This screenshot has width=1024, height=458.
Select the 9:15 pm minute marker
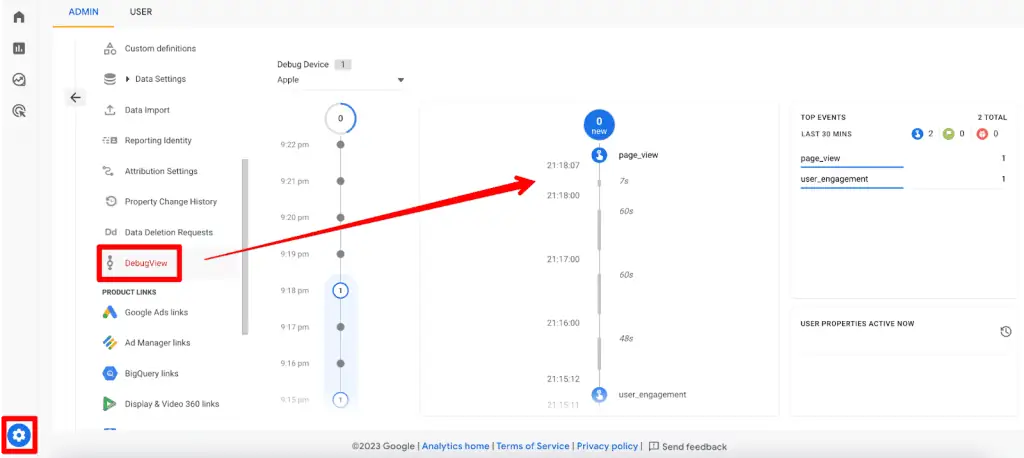tap(340, 399)
